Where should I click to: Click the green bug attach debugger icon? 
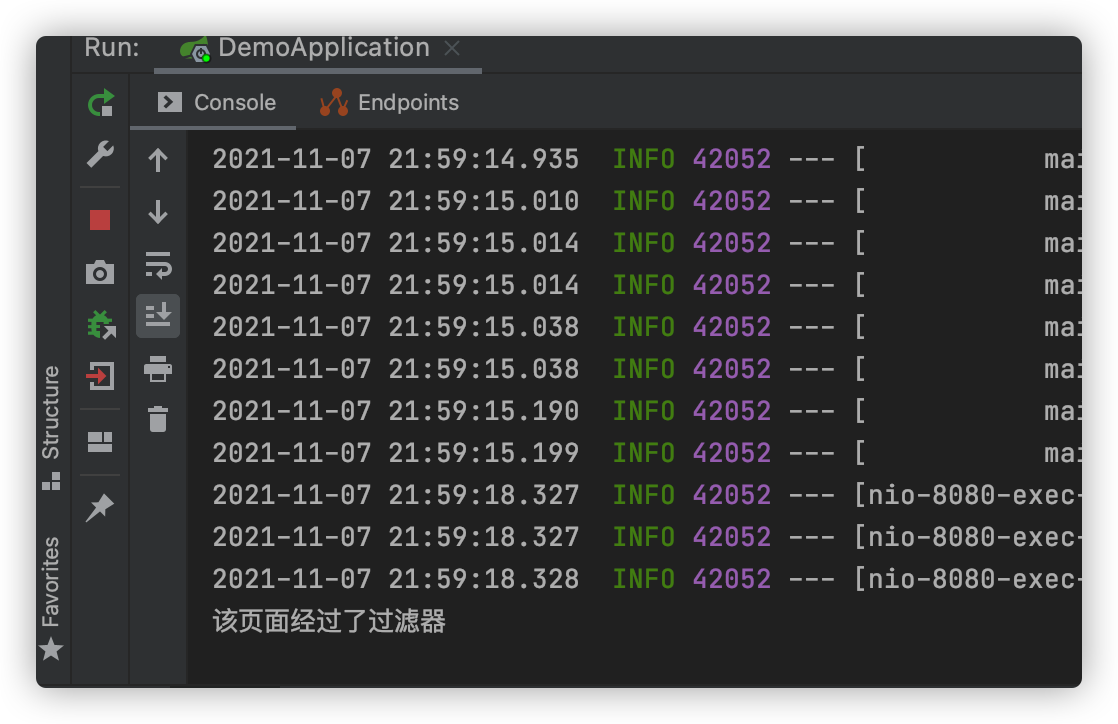[x=101, y=325]
